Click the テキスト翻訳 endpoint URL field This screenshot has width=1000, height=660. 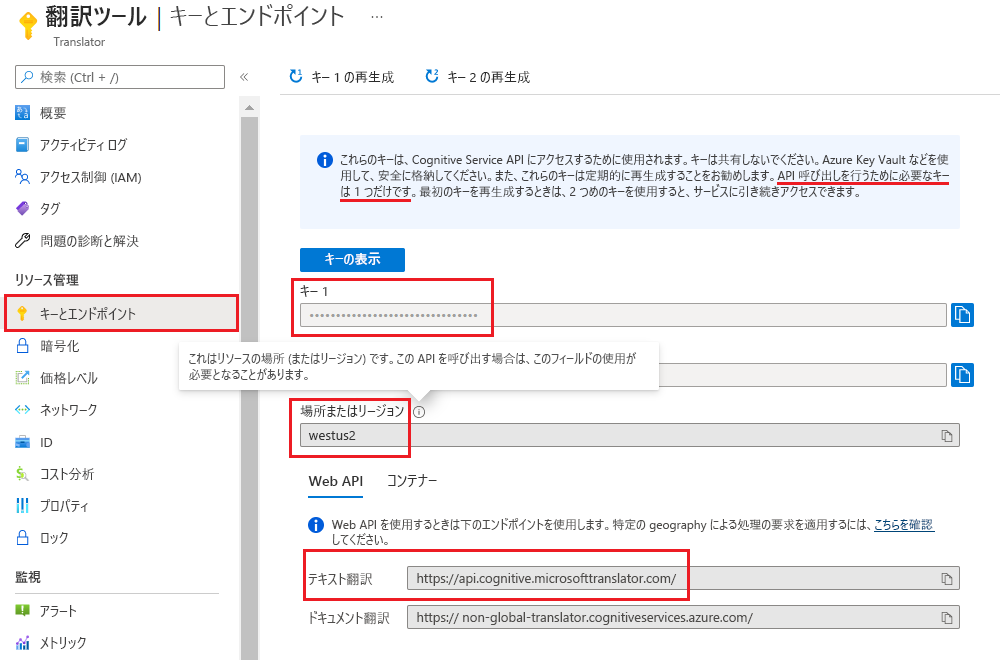pos(683,578)
